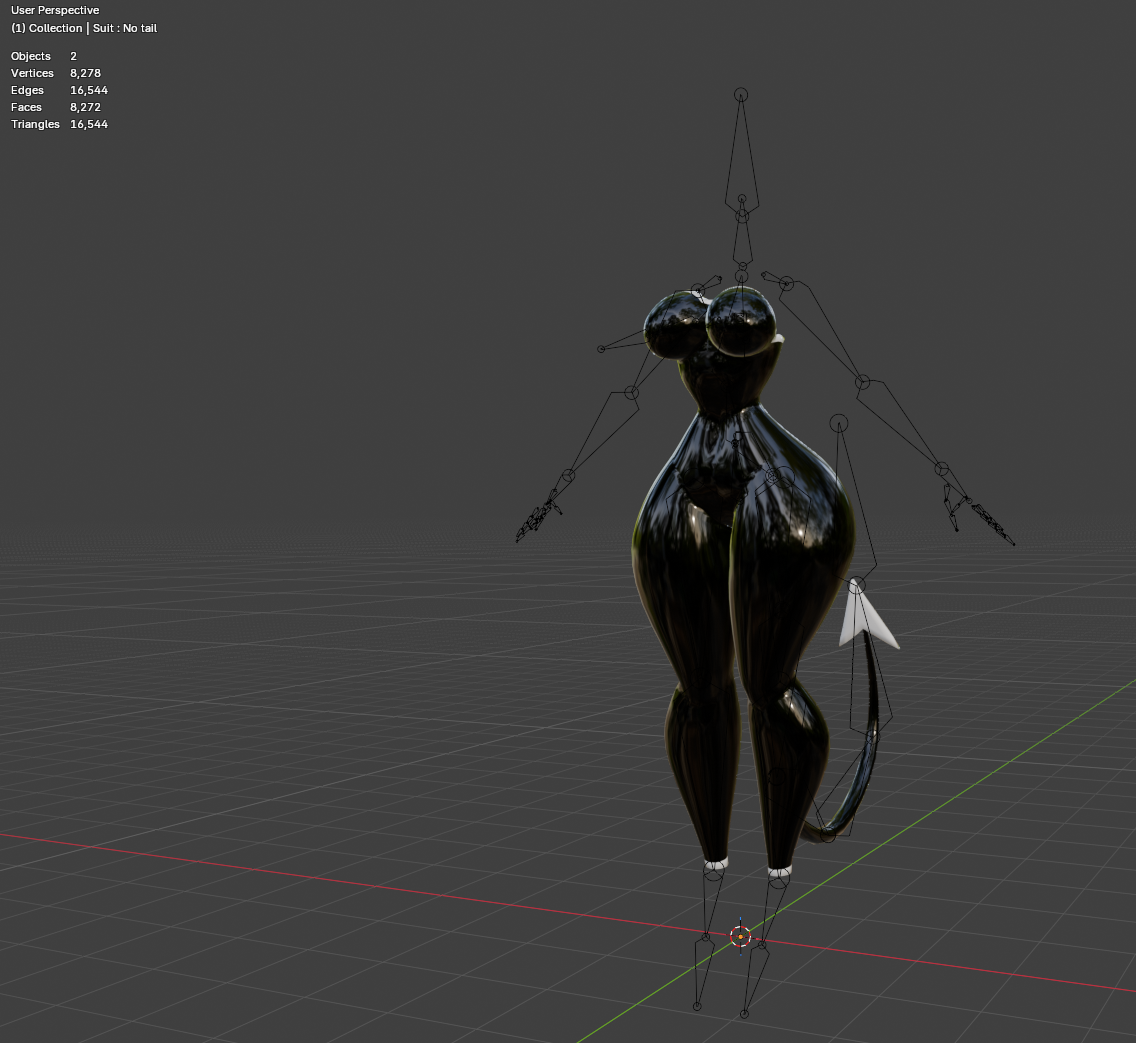
Task: Click the "Faces 8,272" statistics row
Action: [x=56, y=107]
